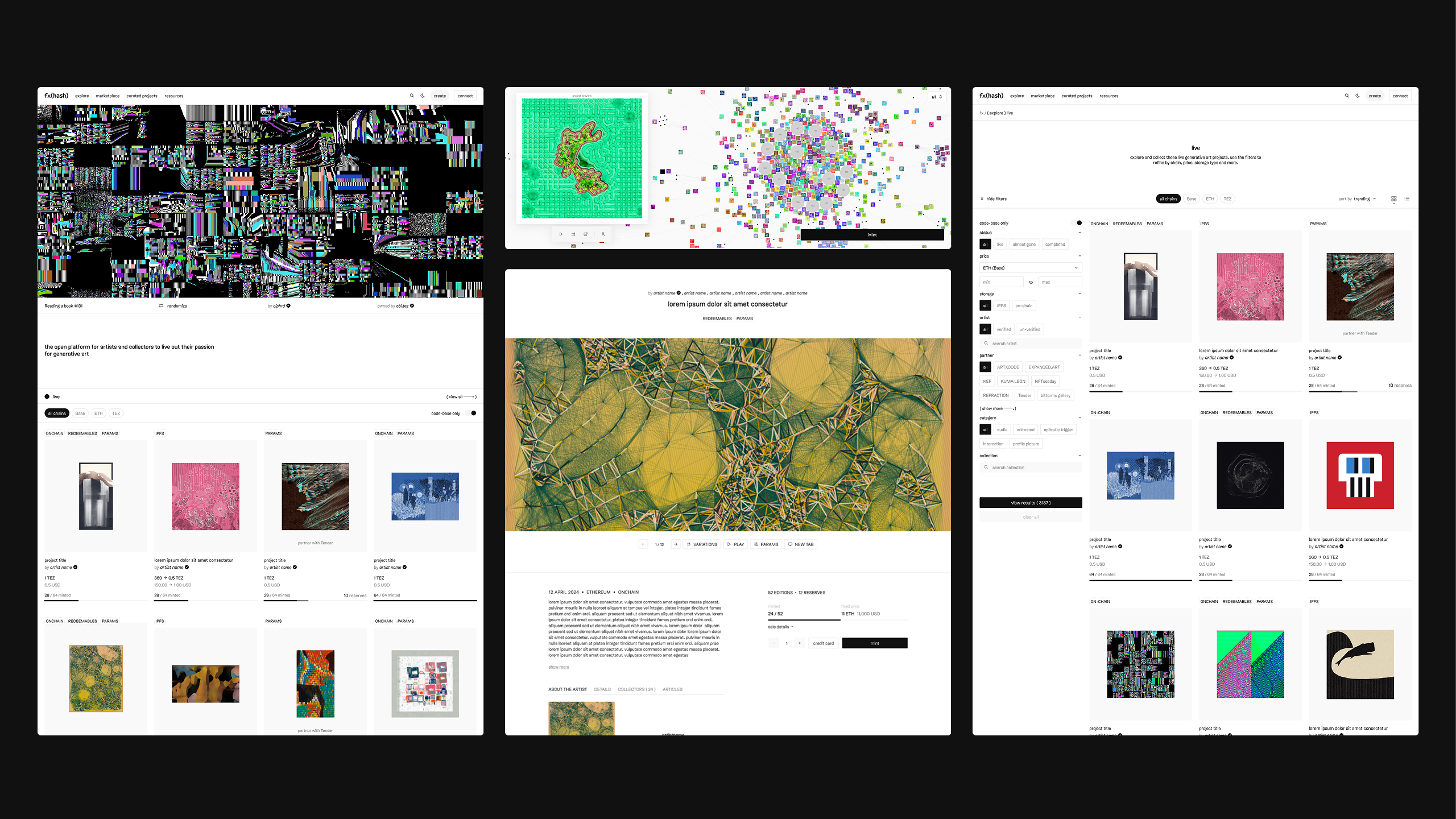Click the shuffle icon in project preview toolbar
Viewport: 1456px width, 819px height.
[x=573, y=234]
